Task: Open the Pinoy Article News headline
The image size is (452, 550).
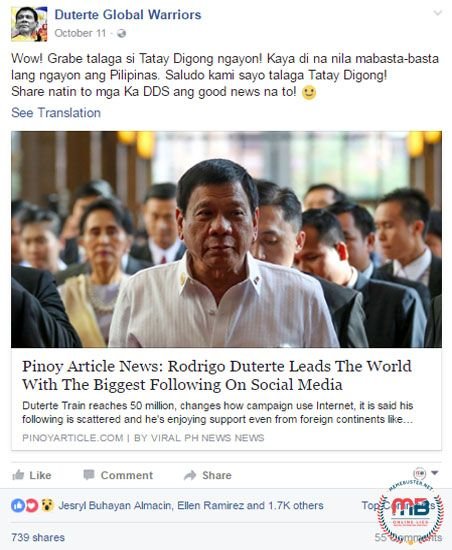Action: point(217,375)
